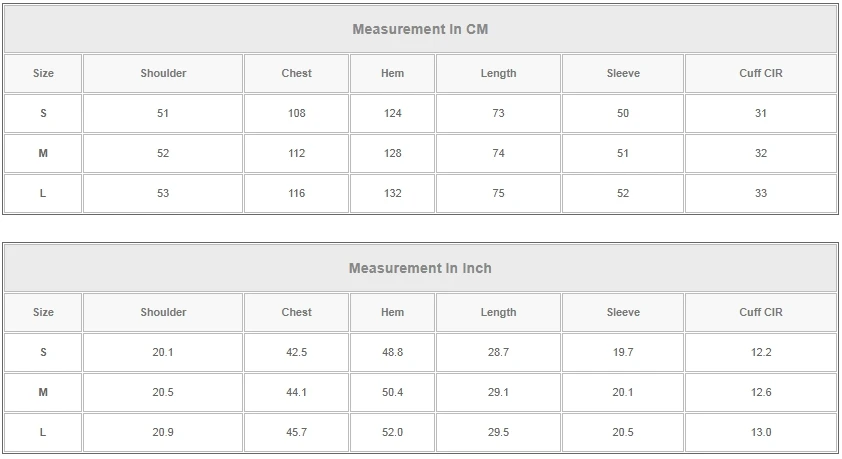Viewport: 842px width, 459px height.
Task: Select the chest value 42.5 in the Inch table
Action: pos(296,352)
